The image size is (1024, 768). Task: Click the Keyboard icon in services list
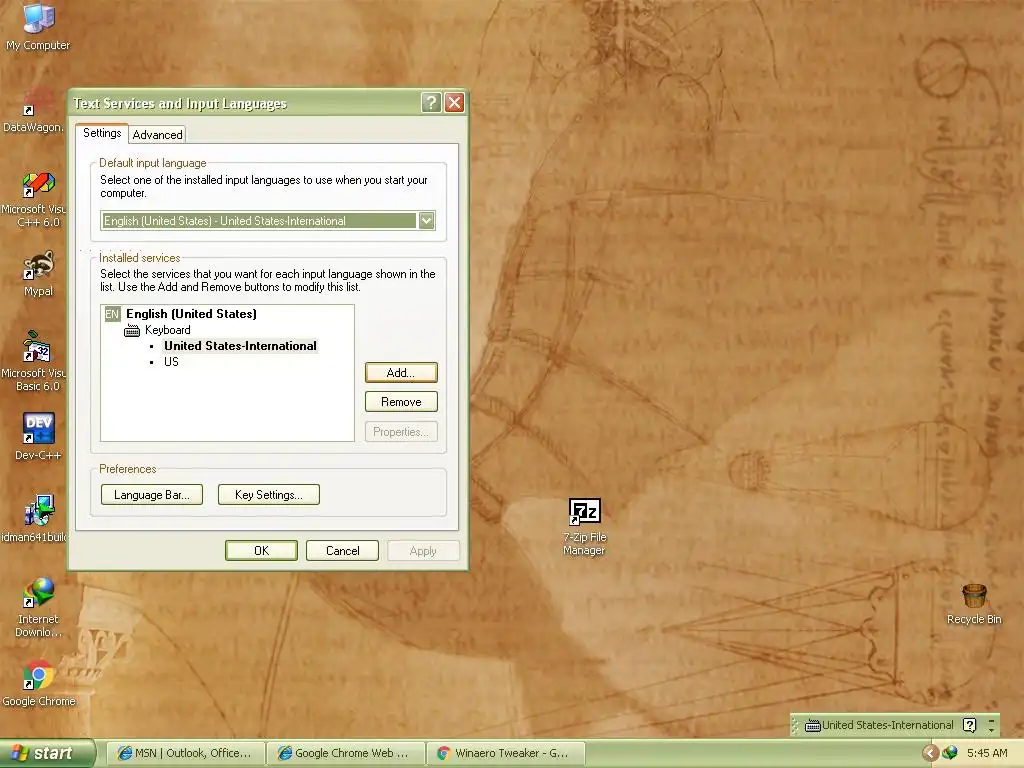pos(132,330)
